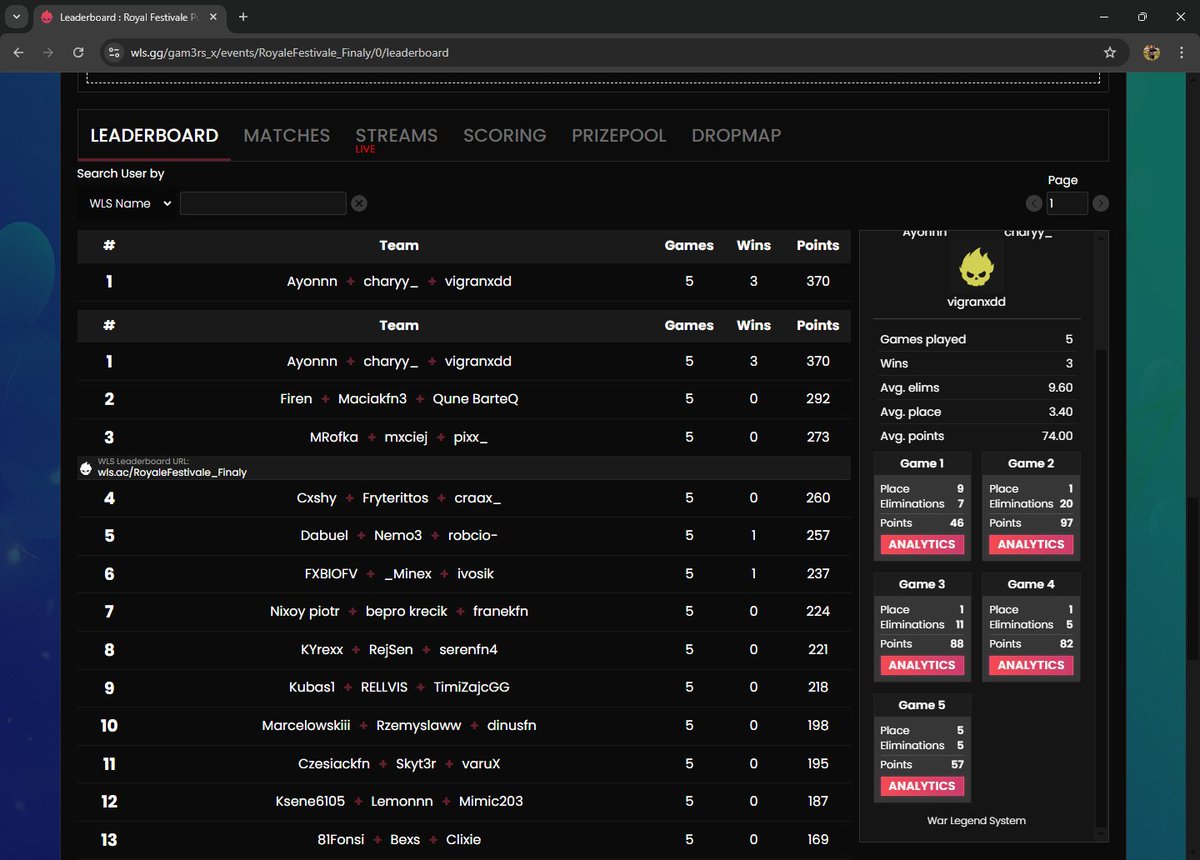Screen dimensions: 1200x860
Task: Select rank 6 team FXBIOFV row
Action: (x=464, y=574)
